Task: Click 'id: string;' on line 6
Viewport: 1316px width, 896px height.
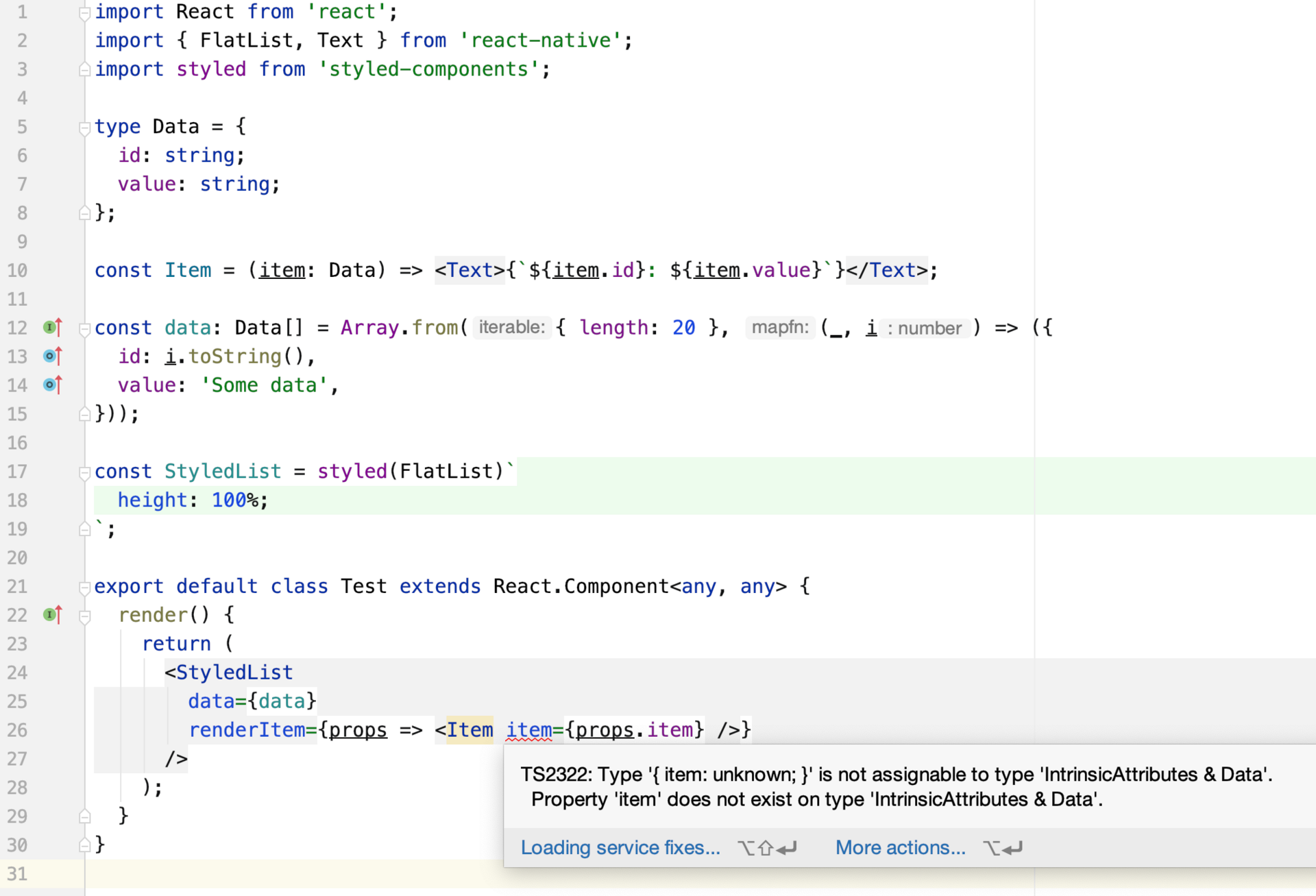Action: click(182, 156)
